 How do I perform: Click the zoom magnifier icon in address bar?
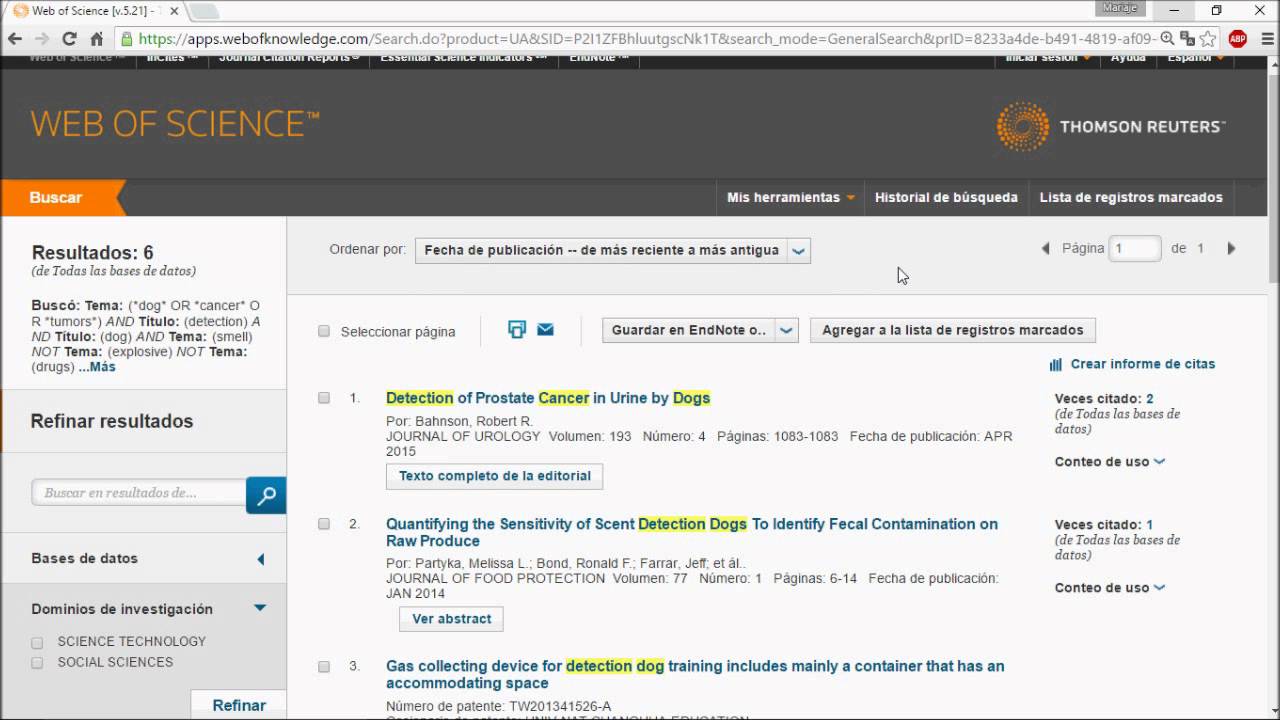1170,39
